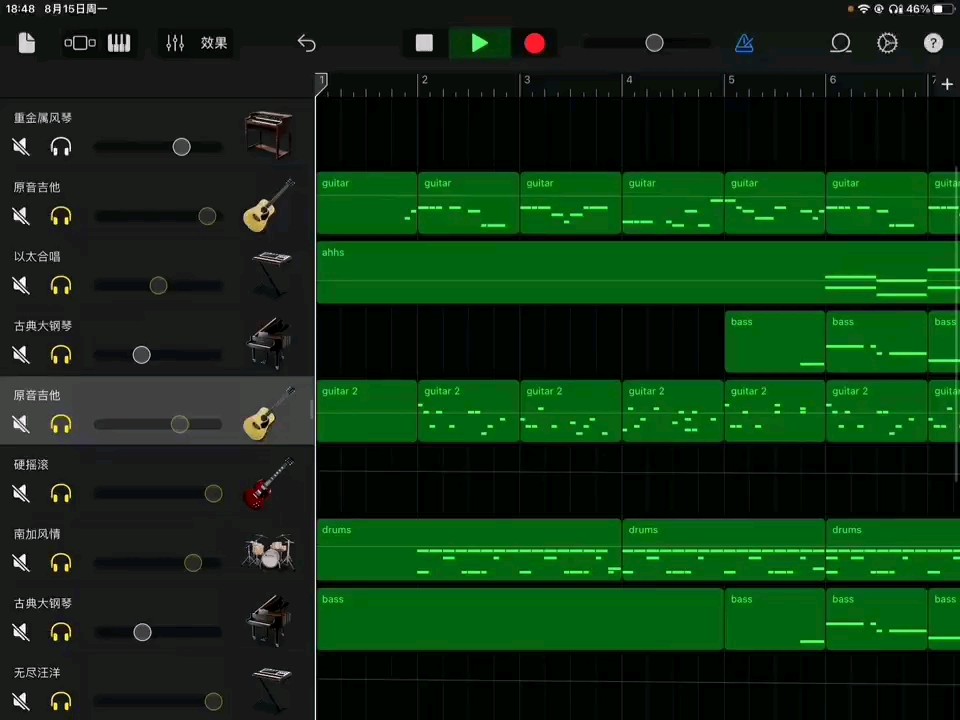Select the 硬摇滚 electric guitar icon
Image resolution: width=960 pixels, height=720 pixels.
268,483
